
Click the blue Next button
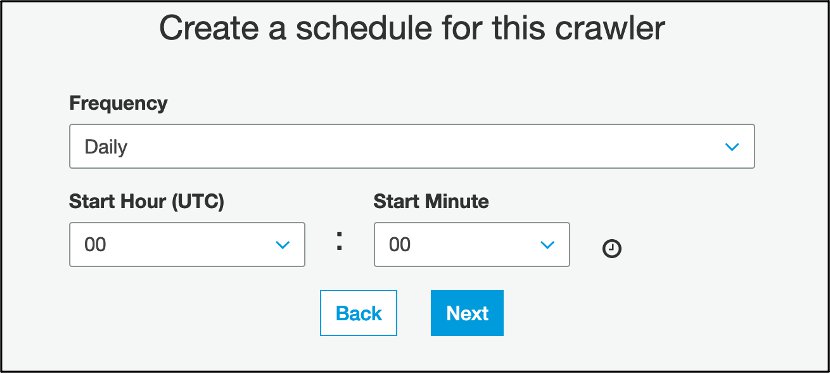[x=467, y=313]
